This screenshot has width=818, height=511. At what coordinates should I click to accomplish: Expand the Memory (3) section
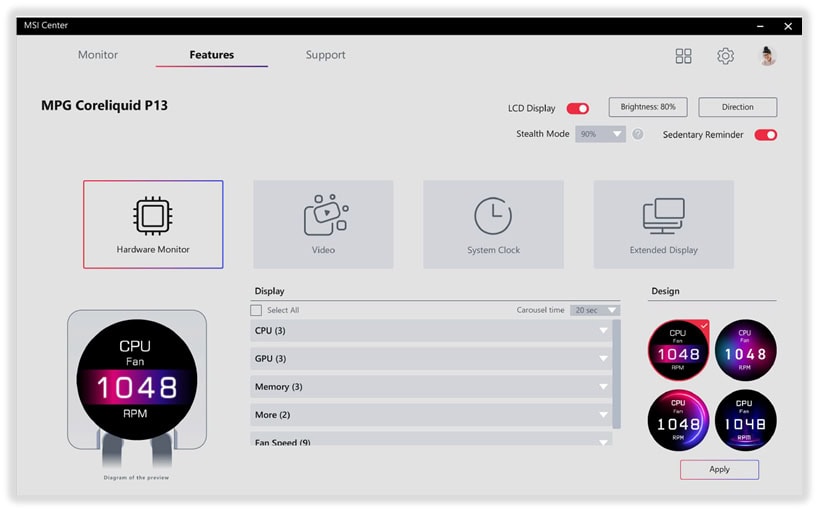pos(432,387)
